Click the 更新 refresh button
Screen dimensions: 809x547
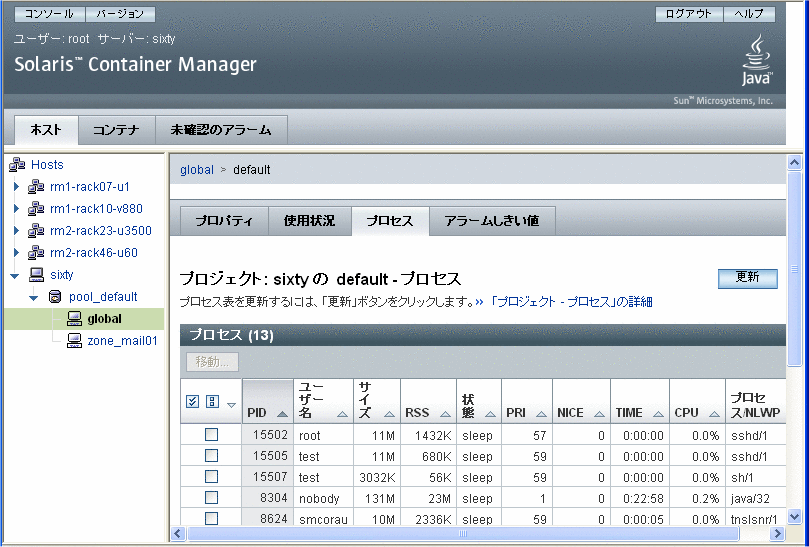pos(748,278)
